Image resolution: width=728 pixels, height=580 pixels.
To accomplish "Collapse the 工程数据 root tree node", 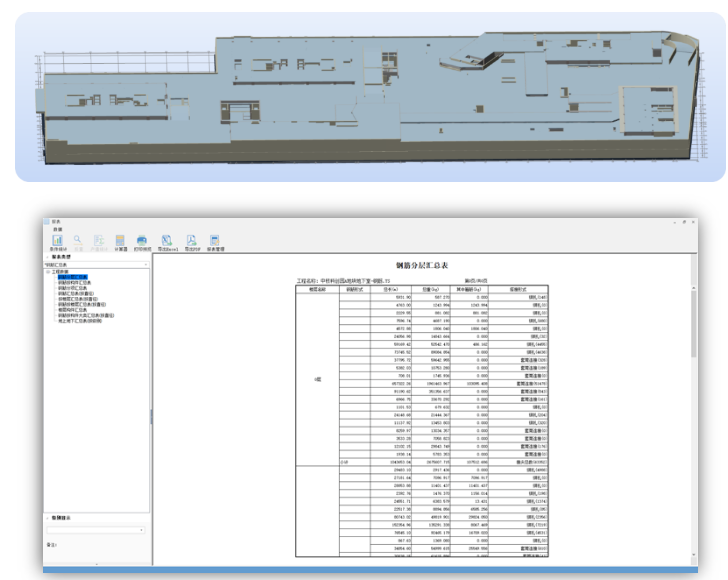I will pos(48,272).
